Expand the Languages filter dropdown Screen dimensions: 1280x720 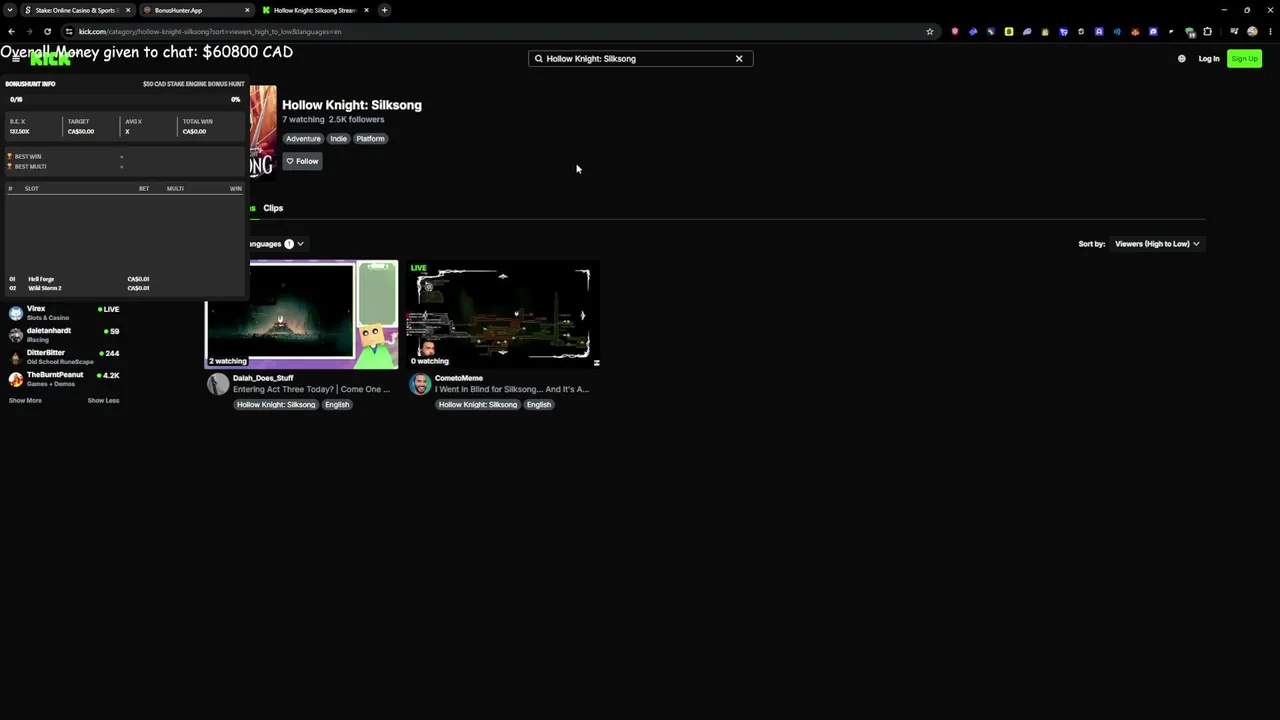coord(277,243)
